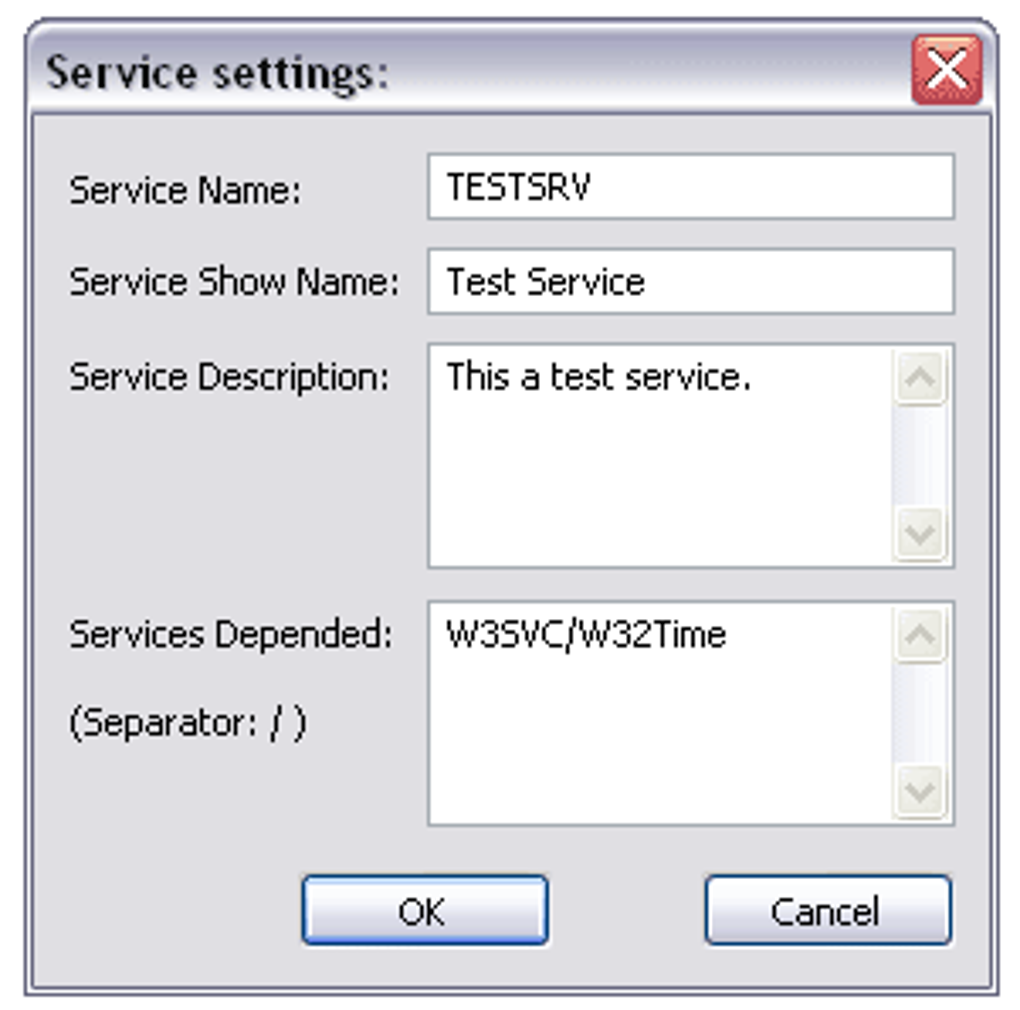Click the Service Show Name label
This screenshot has width=1020, height=1010.
coord(233,283)
